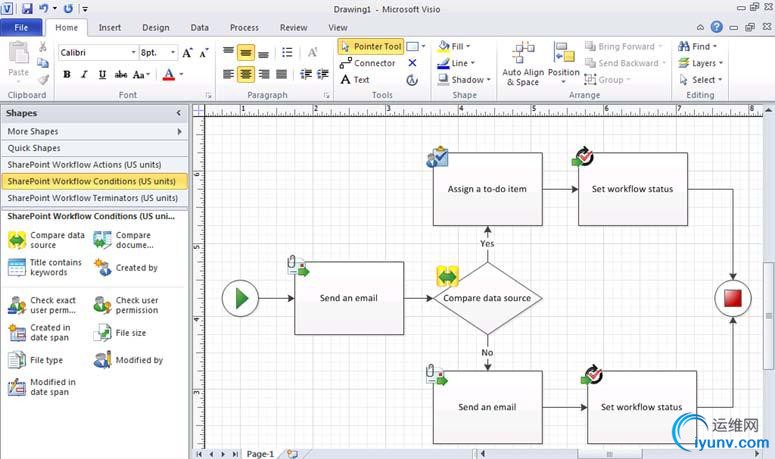Toggle Italic formatting
This screenshot has height=459, width=775.
point(84,75)
